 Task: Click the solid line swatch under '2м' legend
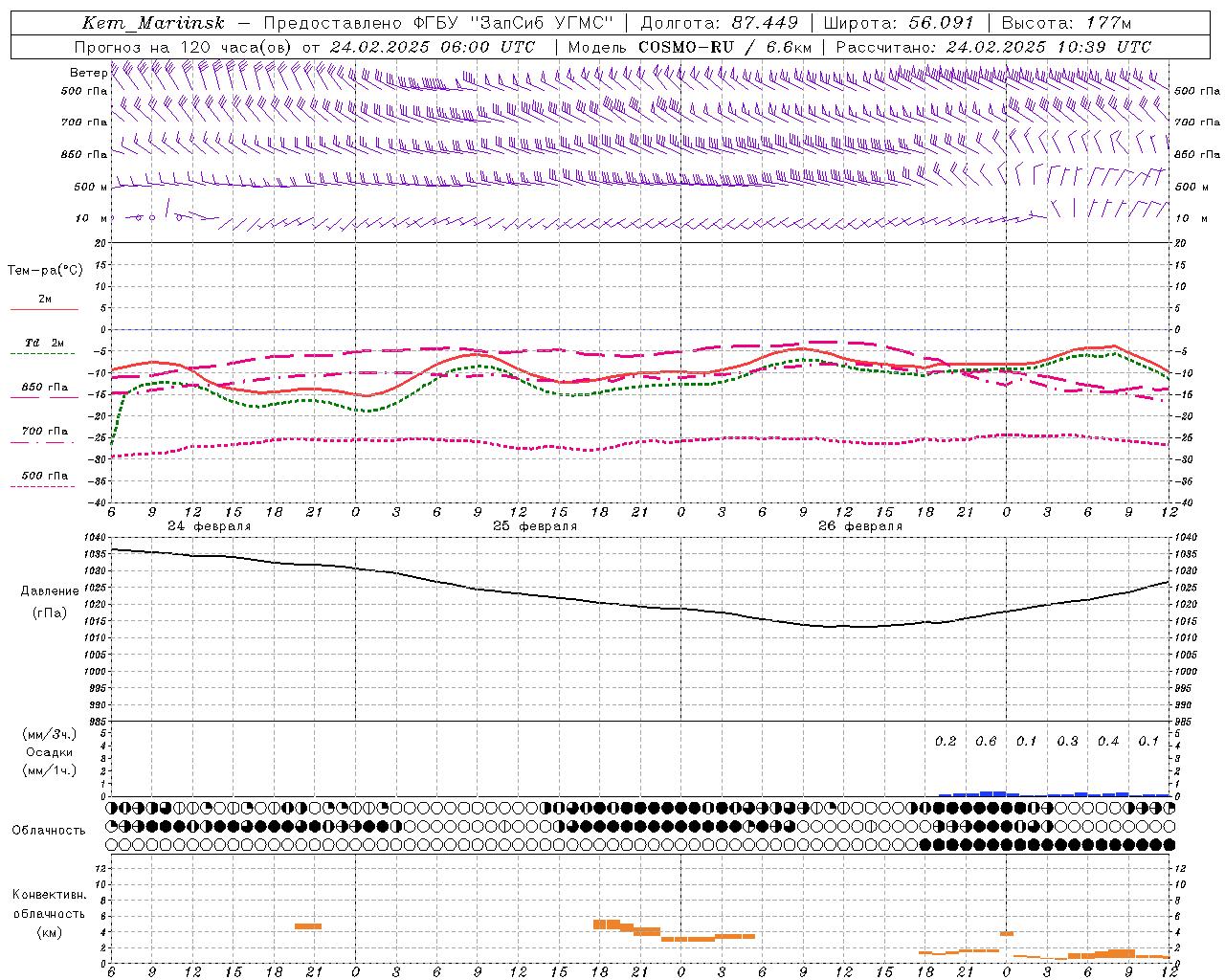(x=44, y=309)
